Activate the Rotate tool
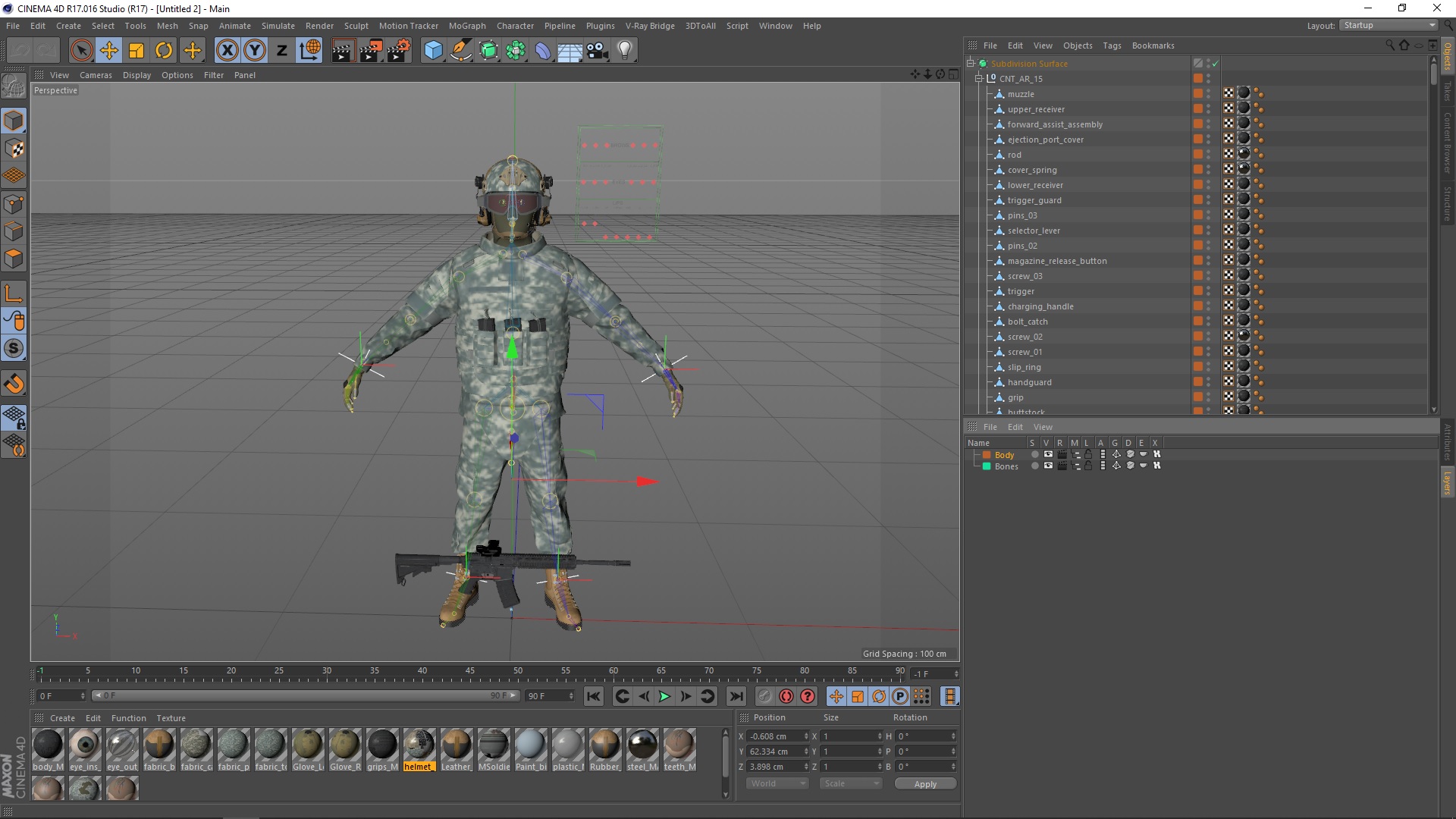The height and width of the screenshot is (819, 1456). click(164, 51)
